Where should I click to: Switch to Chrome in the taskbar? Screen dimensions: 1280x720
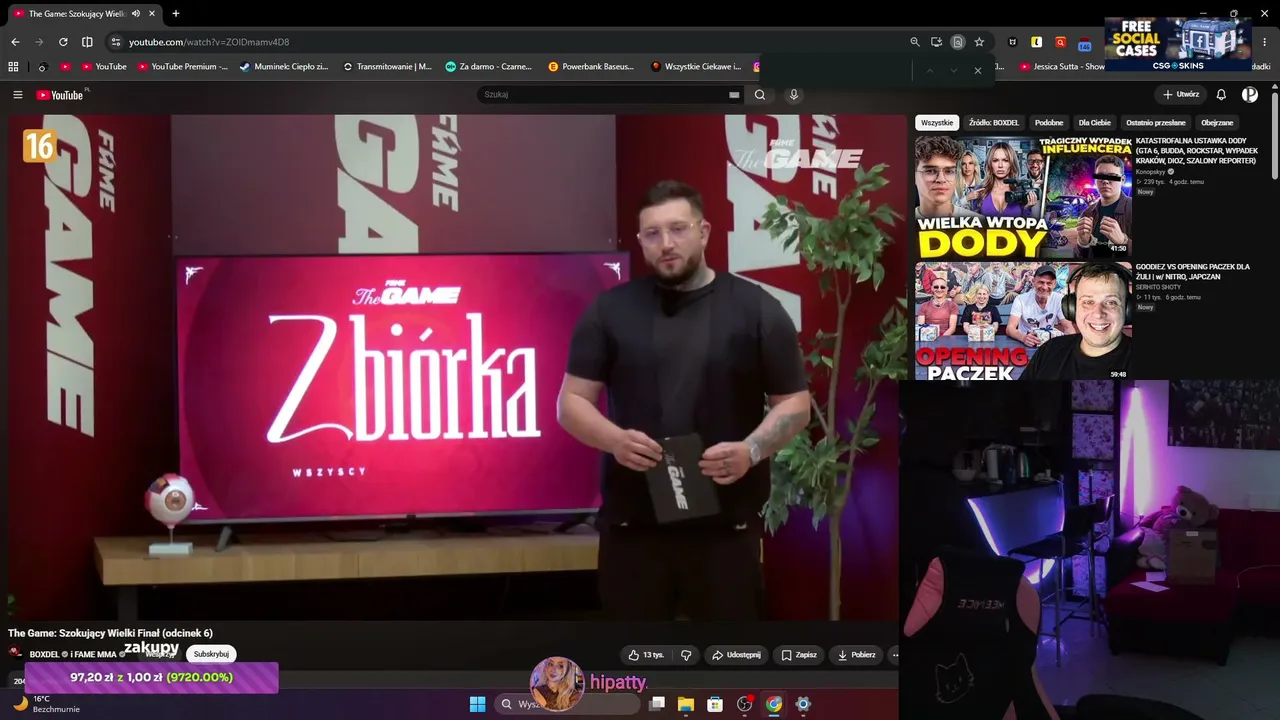tap(774, 704)
